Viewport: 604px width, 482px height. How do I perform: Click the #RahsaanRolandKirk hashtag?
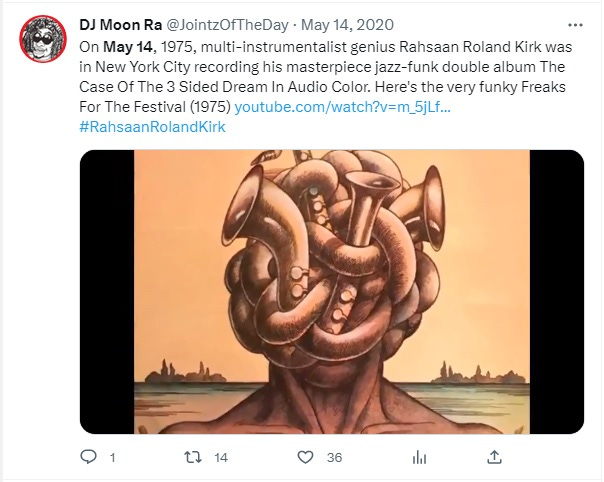pyautogui.click(x=152, y=127)
